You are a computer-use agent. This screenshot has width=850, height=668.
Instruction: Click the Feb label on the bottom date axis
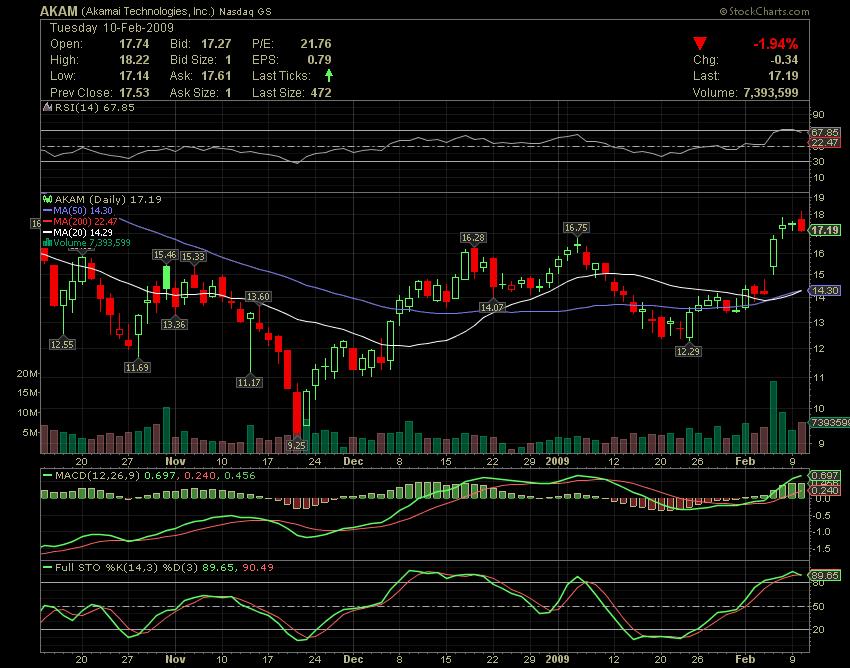[x=745, y=659]
